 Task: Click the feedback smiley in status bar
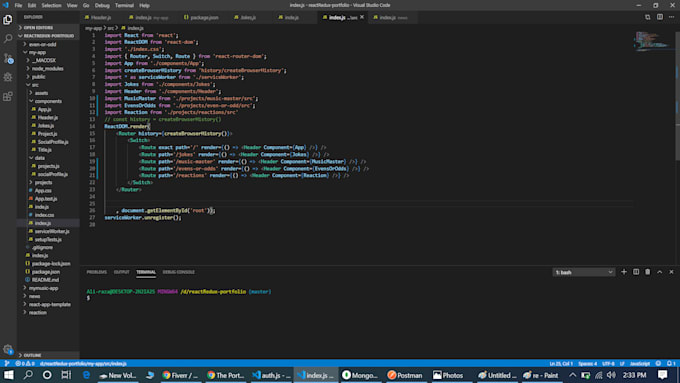(658, 363)
